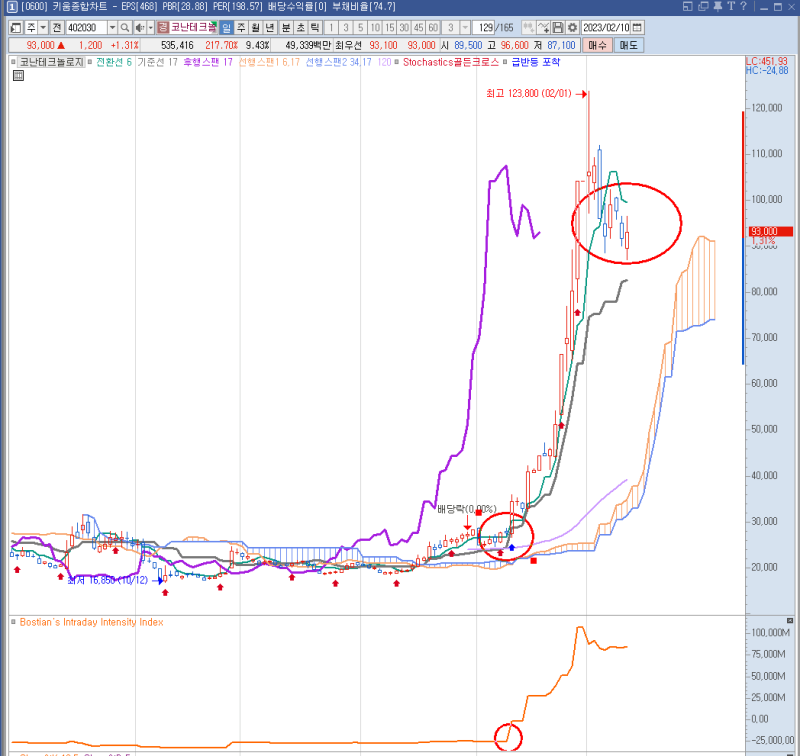Toggle the left side panel icon
This screenshot has width=800, height=756.
point(16,28)
